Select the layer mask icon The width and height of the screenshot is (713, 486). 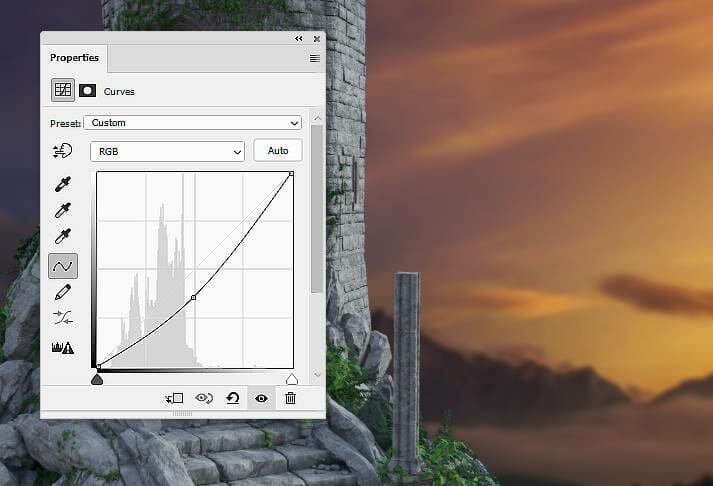(x=87, y=90)
